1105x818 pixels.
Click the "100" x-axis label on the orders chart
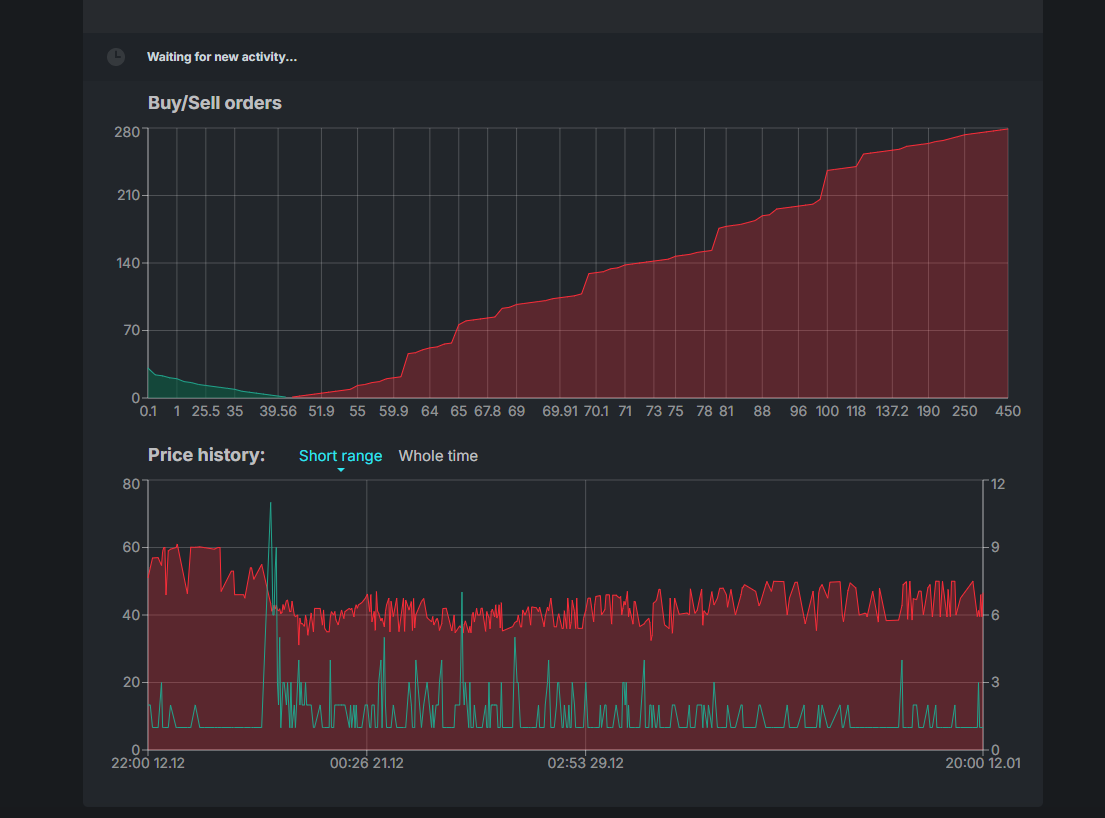(827, 411)
